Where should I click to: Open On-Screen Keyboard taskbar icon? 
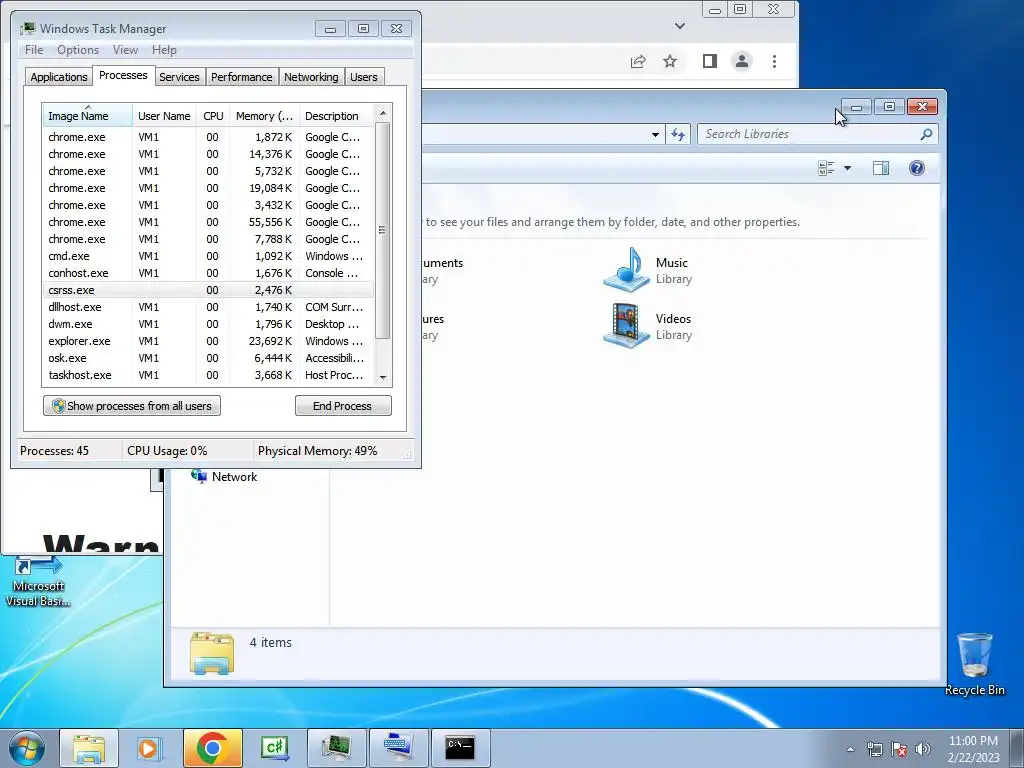tap(398, 748)
